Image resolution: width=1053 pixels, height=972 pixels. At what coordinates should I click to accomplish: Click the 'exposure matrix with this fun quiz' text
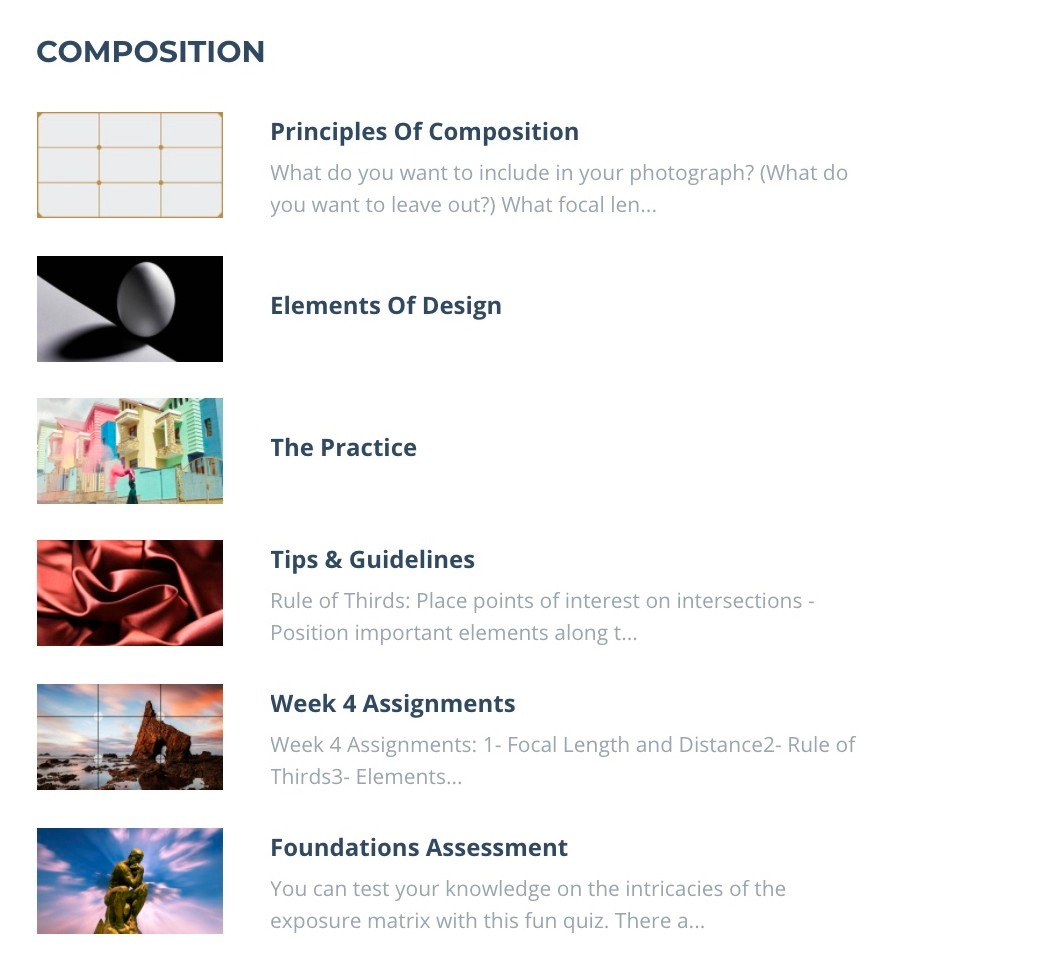tap(488, 921)
